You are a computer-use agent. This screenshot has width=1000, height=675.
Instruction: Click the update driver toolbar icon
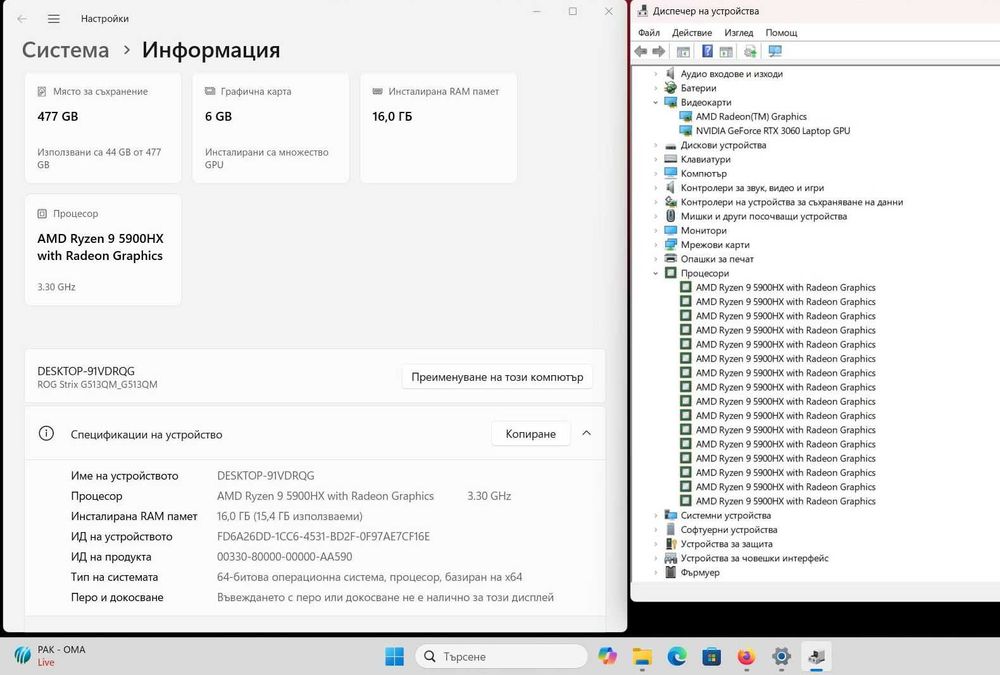pos(751,51)
